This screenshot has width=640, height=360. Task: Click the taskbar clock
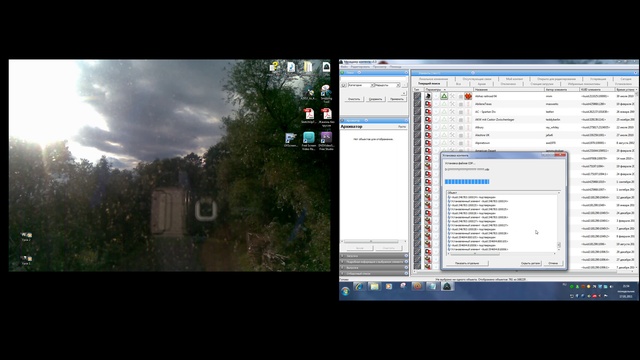[626, 291]
